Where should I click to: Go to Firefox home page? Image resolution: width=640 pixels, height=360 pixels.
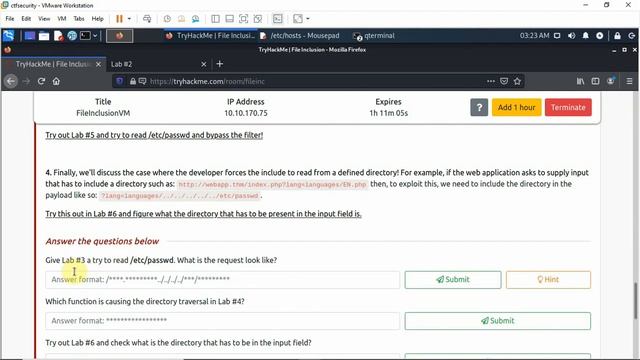pos(56,81)
